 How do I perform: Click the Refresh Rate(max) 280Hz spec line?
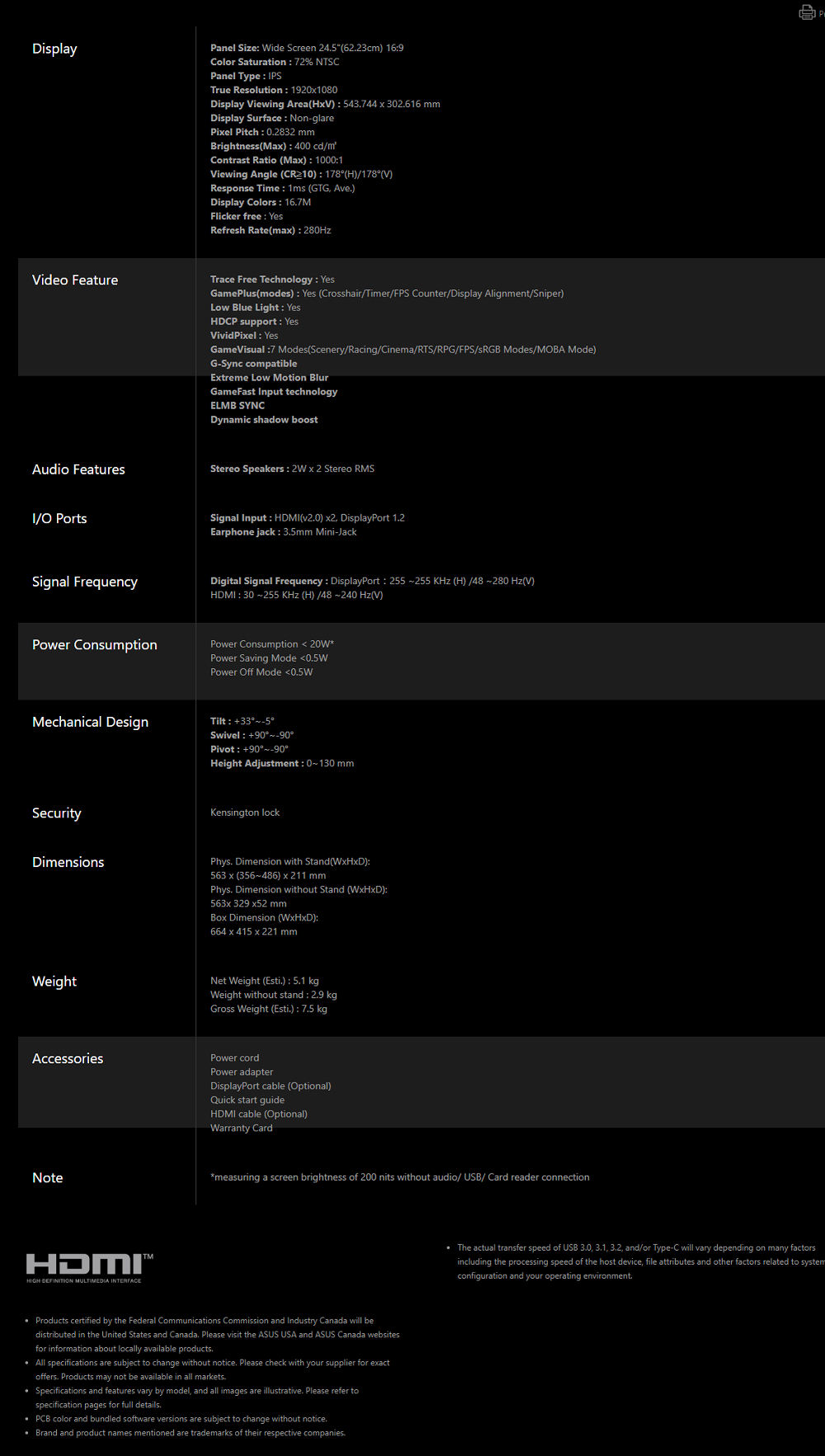coord(271,230)
